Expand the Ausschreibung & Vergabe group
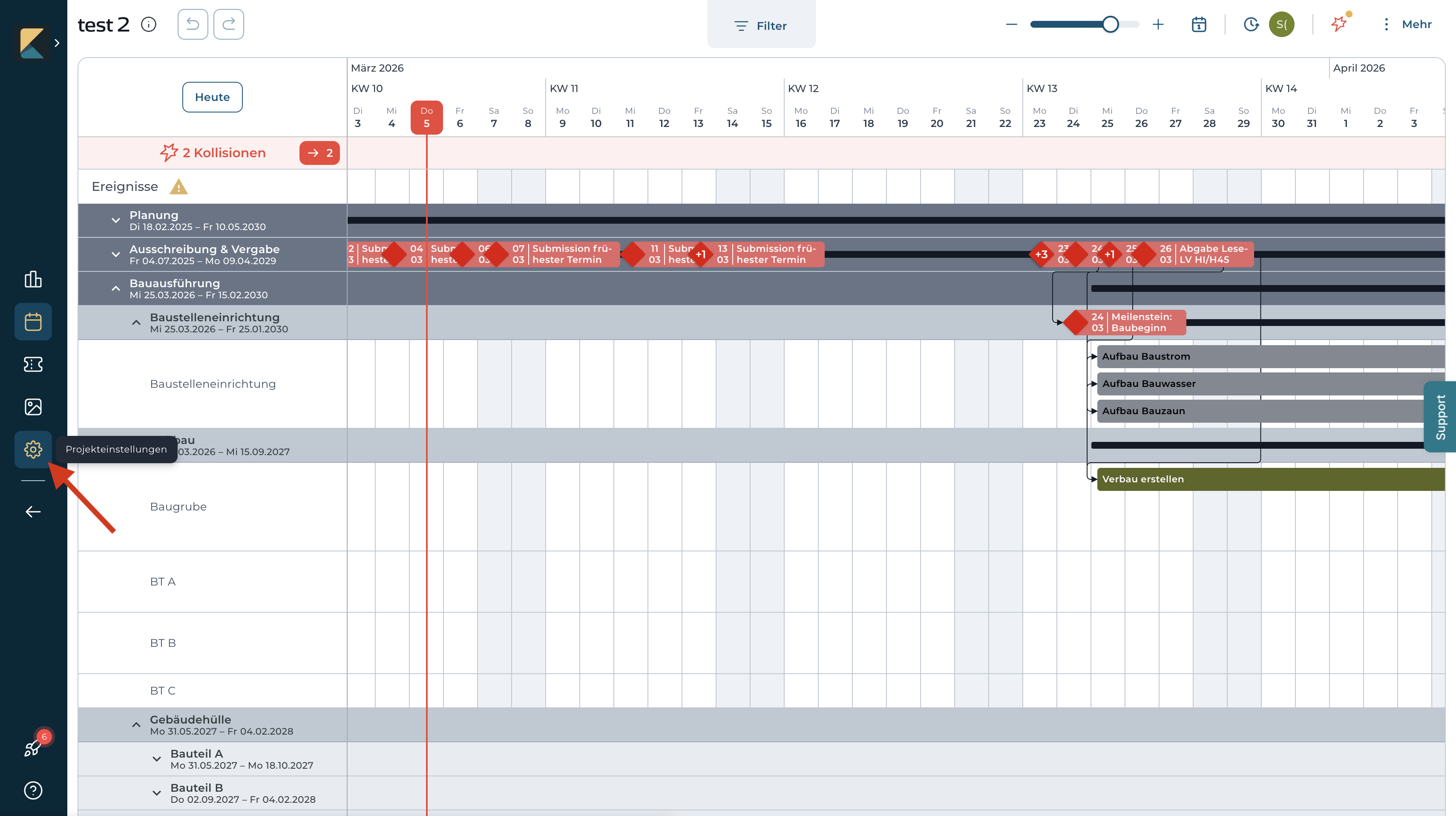The image size is (1456, 816). [x=115, y=254]
